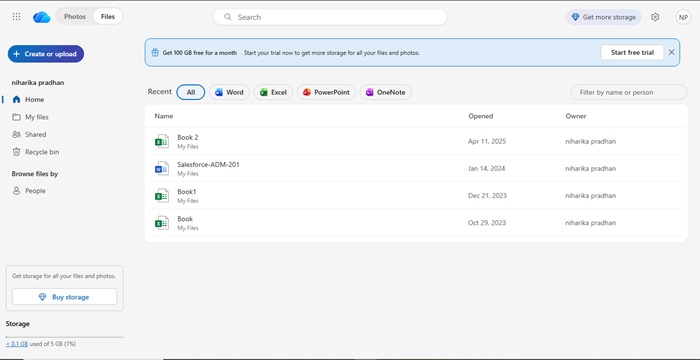
Task: Click Get more storage button
Action: point(604,17)
